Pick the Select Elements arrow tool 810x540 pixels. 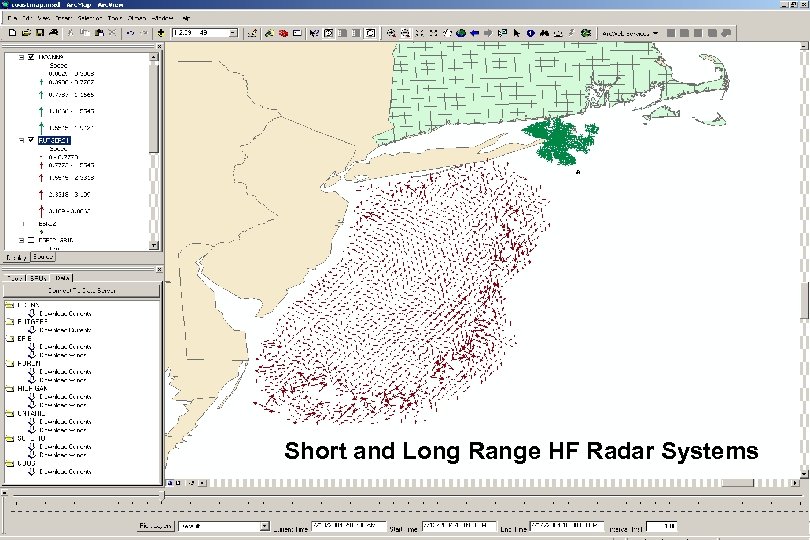coord(517,33)
